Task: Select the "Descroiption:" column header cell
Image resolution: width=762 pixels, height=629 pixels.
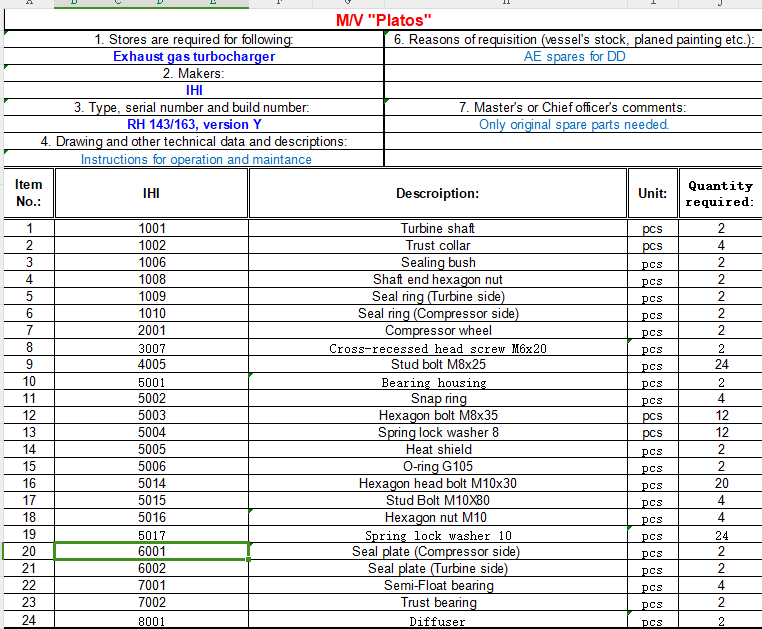Action: click(437, 193)
